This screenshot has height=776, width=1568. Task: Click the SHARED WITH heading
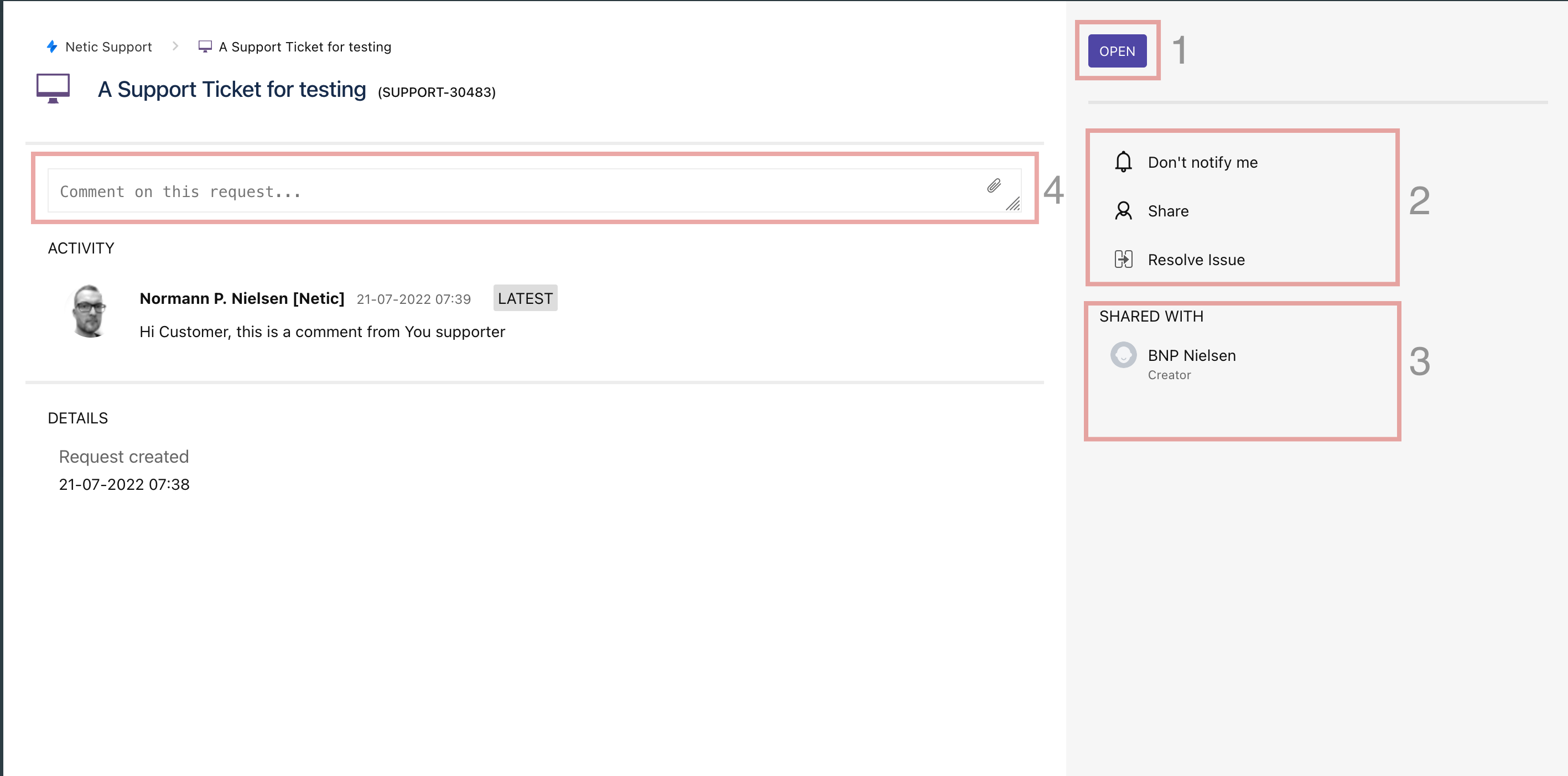click(x=1151, y=317)
